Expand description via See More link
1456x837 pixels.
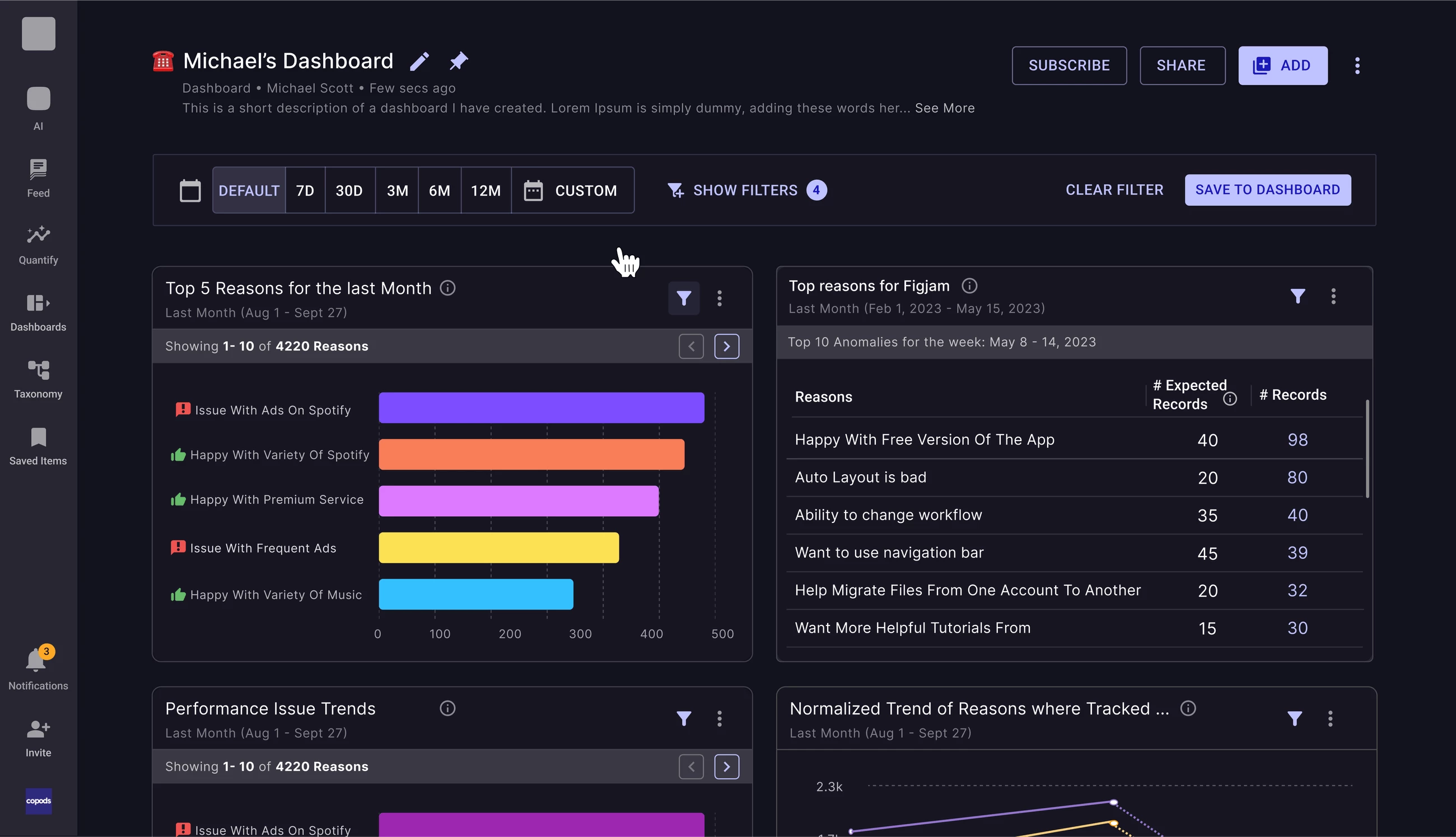[x=944, y=108]
